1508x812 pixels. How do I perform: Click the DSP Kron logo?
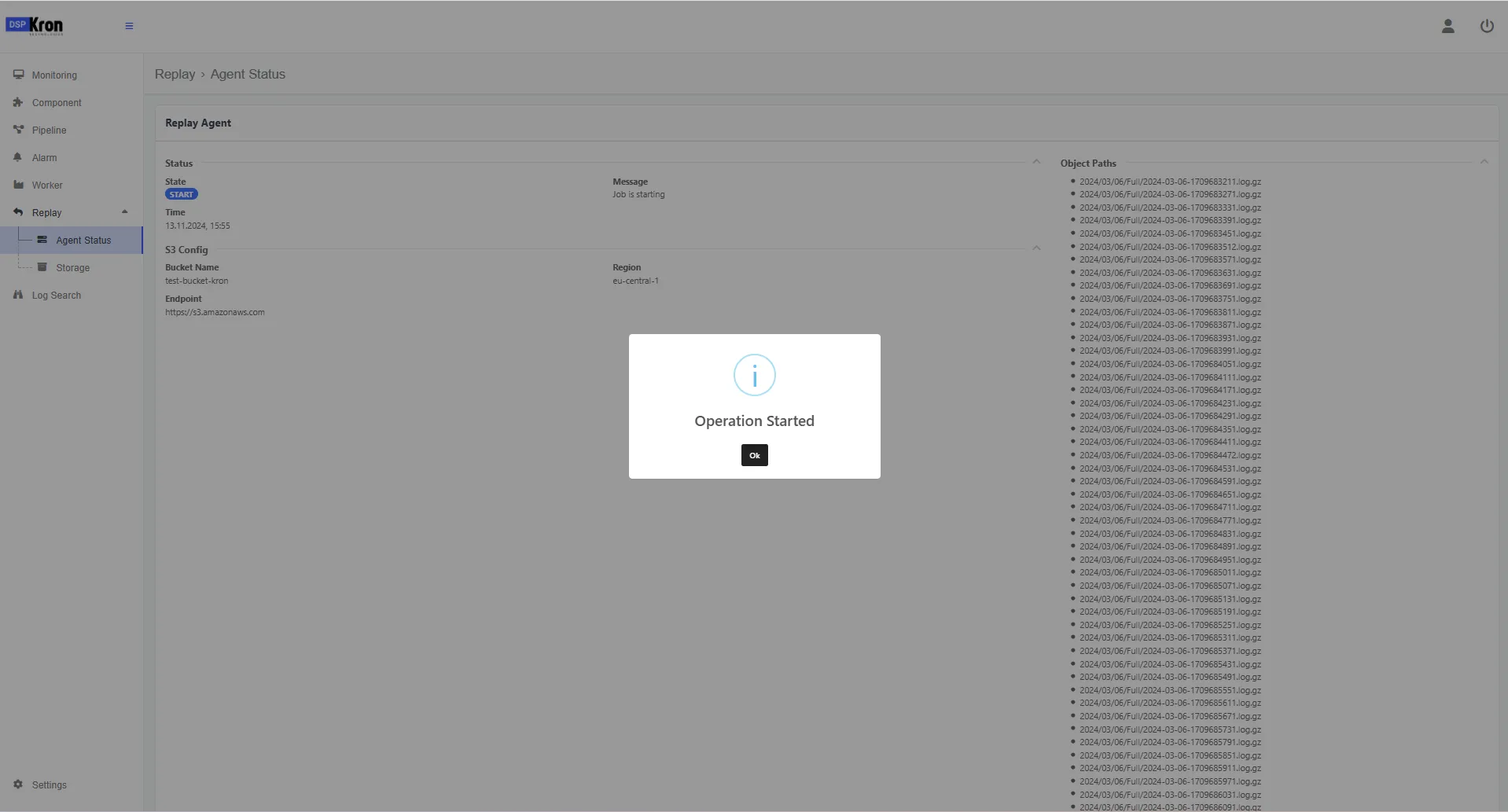pos(35,26)
